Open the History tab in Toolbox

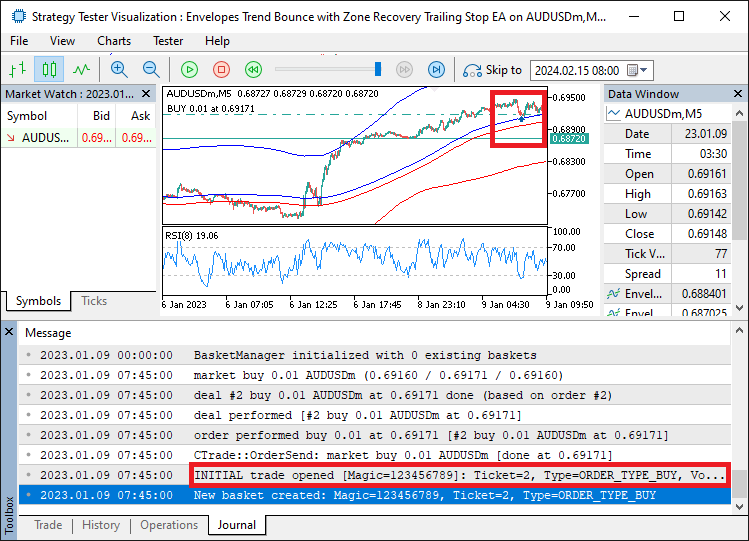101,525
